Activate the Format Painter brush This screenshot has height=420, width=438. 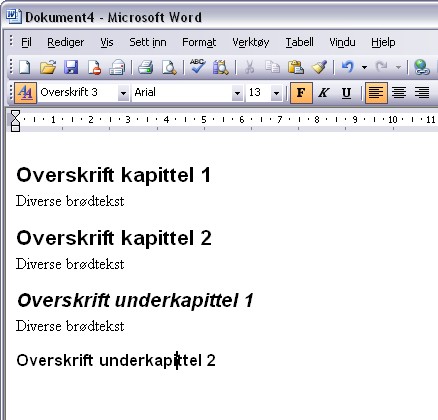319,67
